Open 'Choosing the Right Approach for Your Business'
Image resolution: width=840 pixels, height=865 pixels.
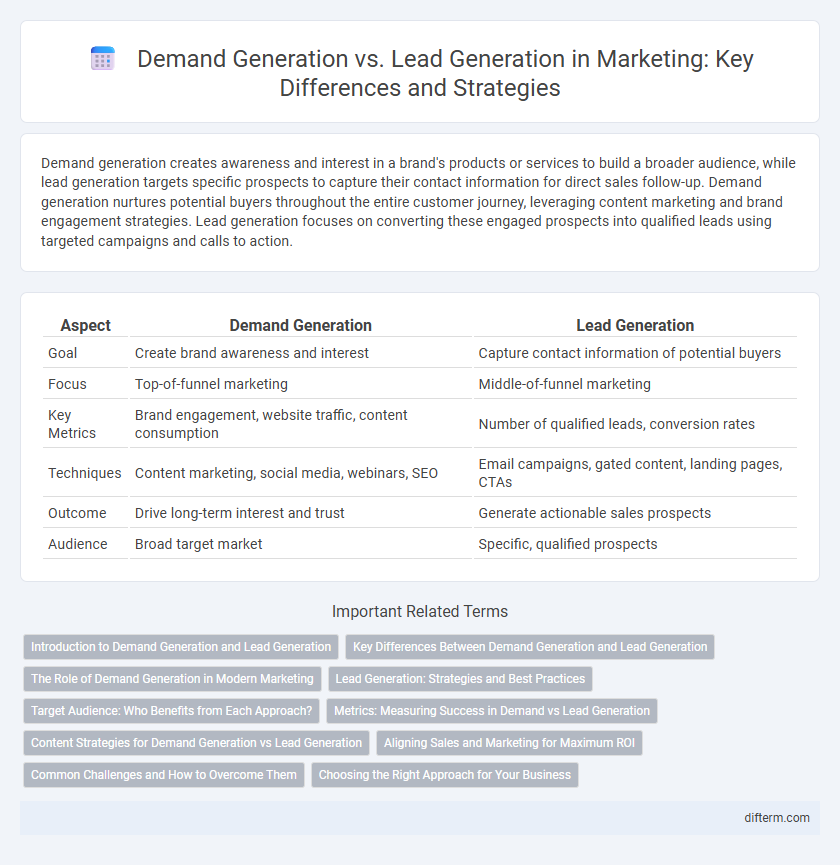(x=445, y=775)
